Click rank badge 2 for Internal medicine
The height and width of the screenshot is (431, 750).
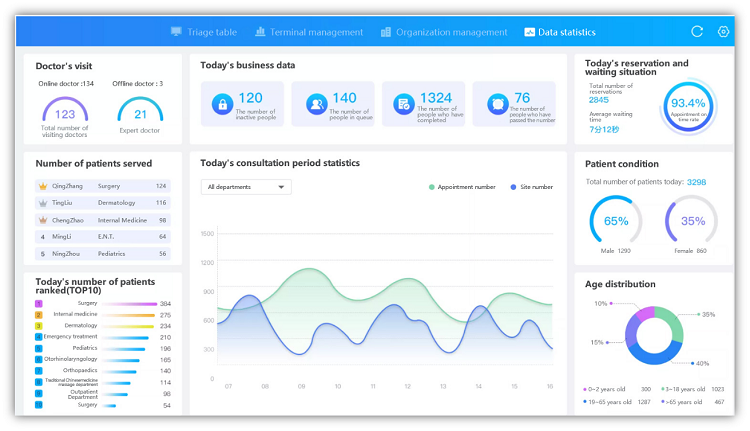click(39, 315)
